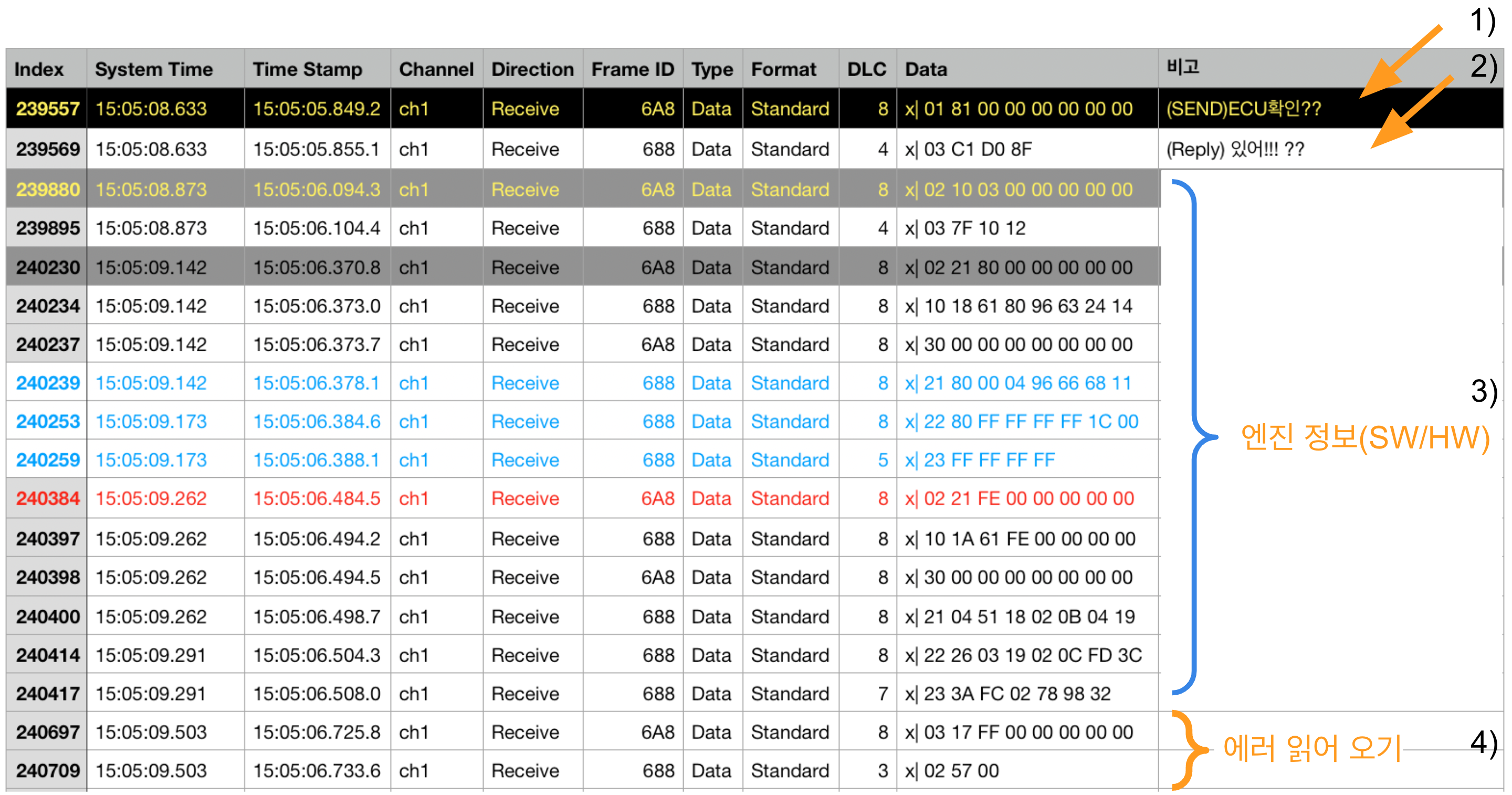Click the 엔진 정보(SW/HW) annotation label

pos(1364,437)
